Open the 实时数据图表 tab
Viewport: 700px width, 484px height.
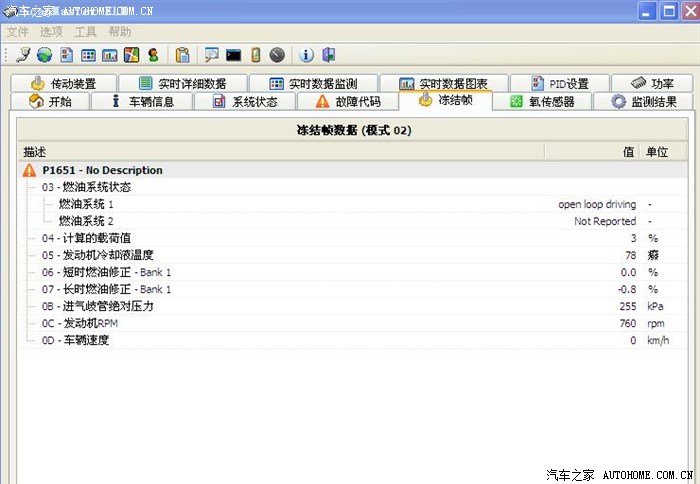click(x=443, y=83)
